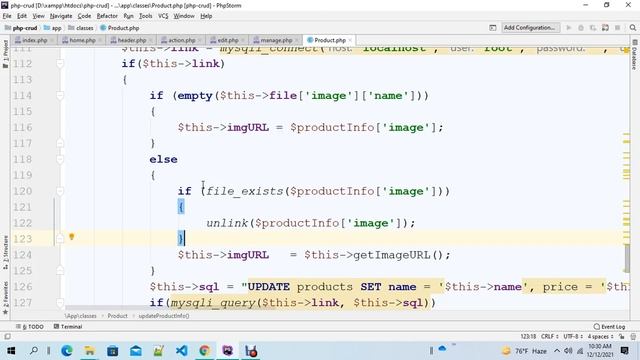Switch to the edit.php editor tab

click(x=228, y=40)
